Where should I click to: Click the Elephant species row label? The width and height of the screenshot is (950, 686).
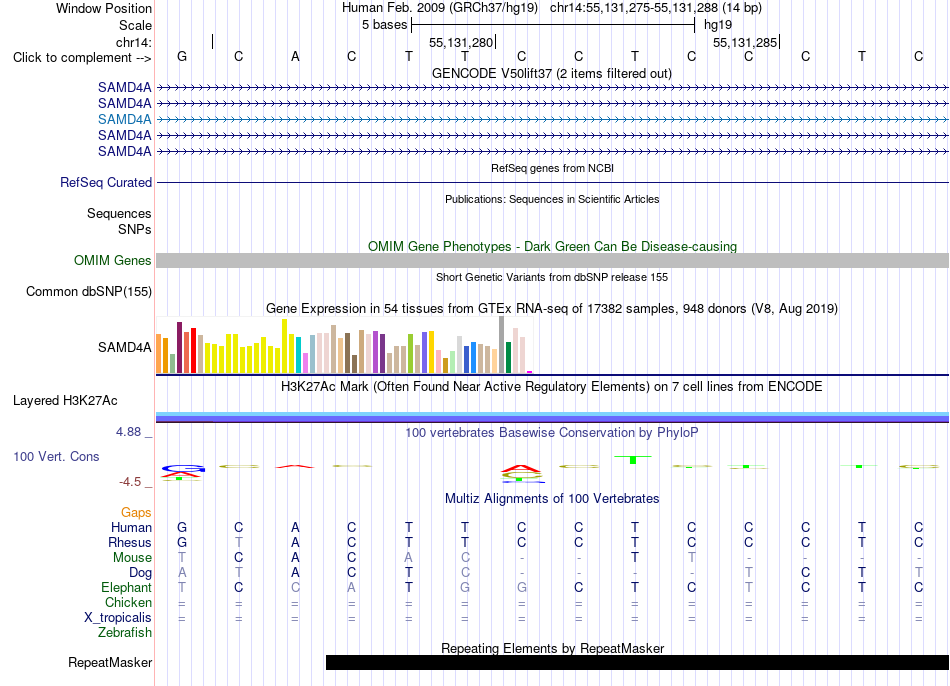pyautogui.click(x=126, y=587)
